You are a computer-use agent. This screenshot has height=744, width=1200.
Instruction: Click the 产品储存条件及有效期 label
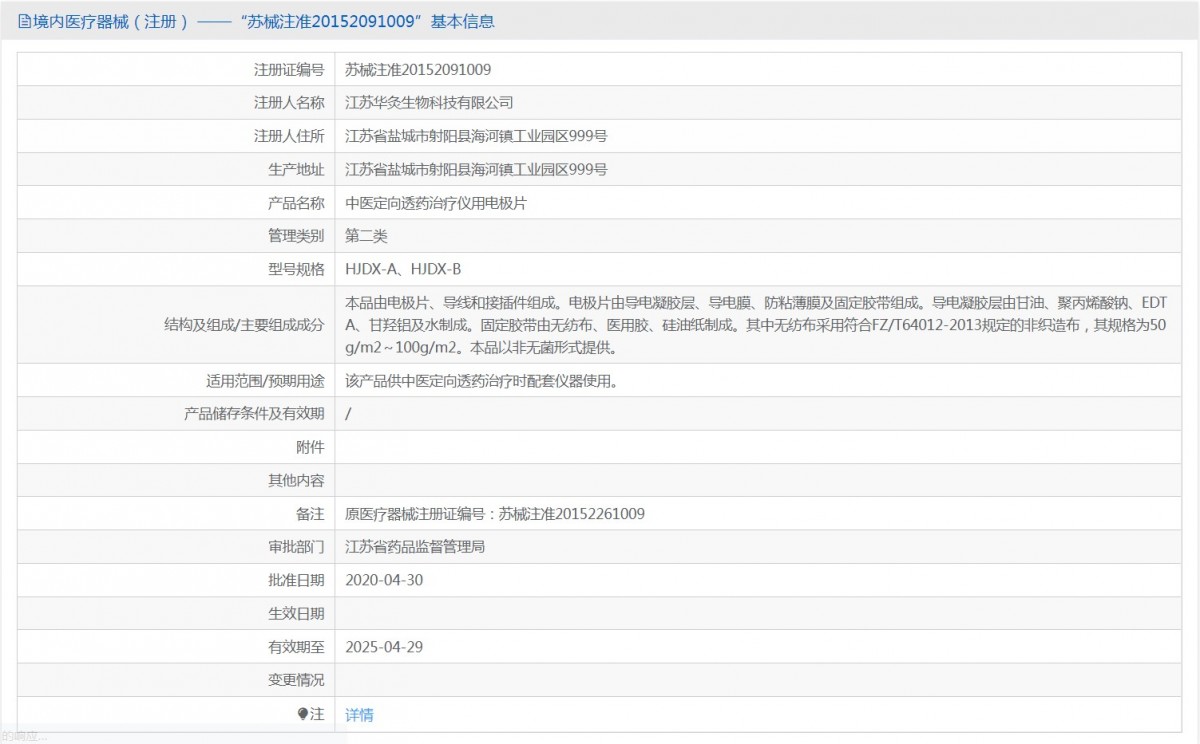[254, 414]
